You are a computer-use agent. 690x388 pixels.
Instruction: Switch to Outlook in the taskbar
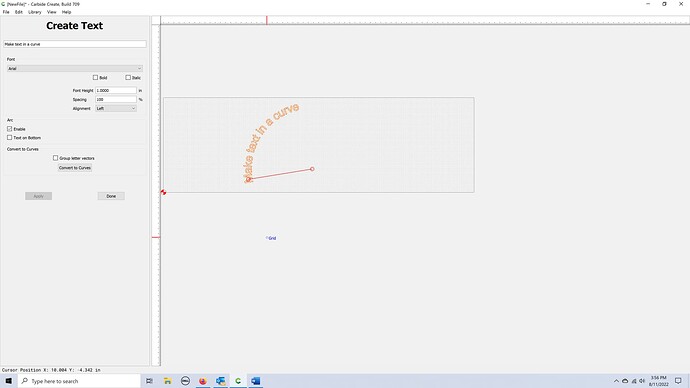tap(220, 381)
